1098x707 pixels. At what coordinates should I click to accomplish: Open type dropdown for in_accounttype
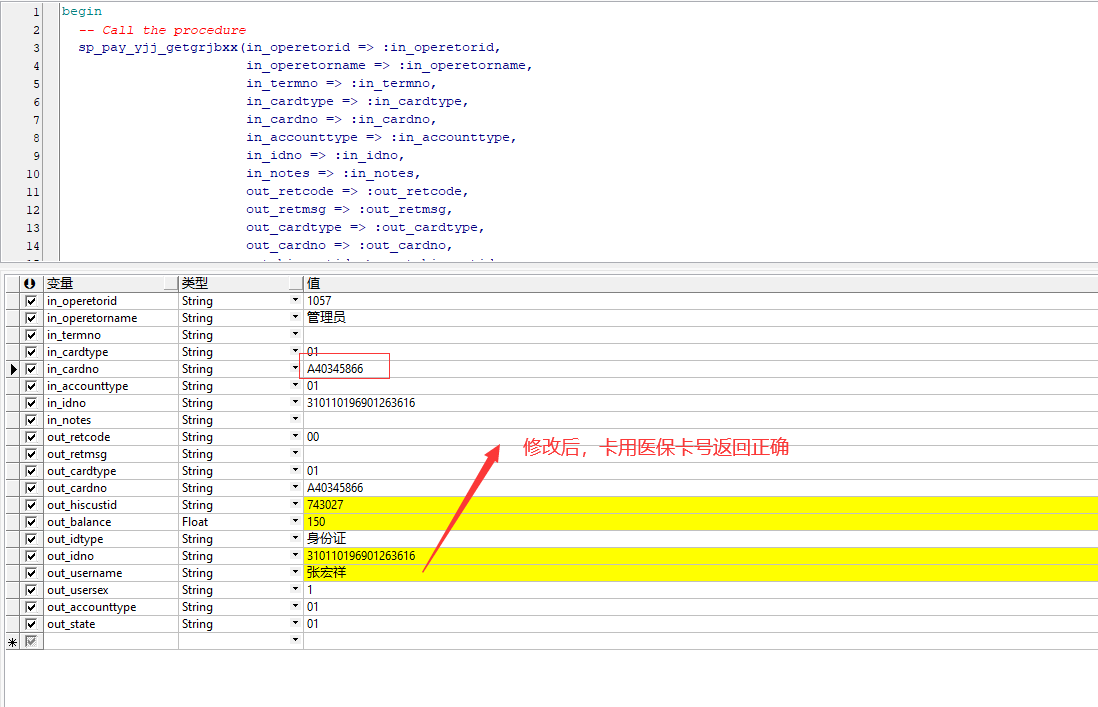coord(296,386)
